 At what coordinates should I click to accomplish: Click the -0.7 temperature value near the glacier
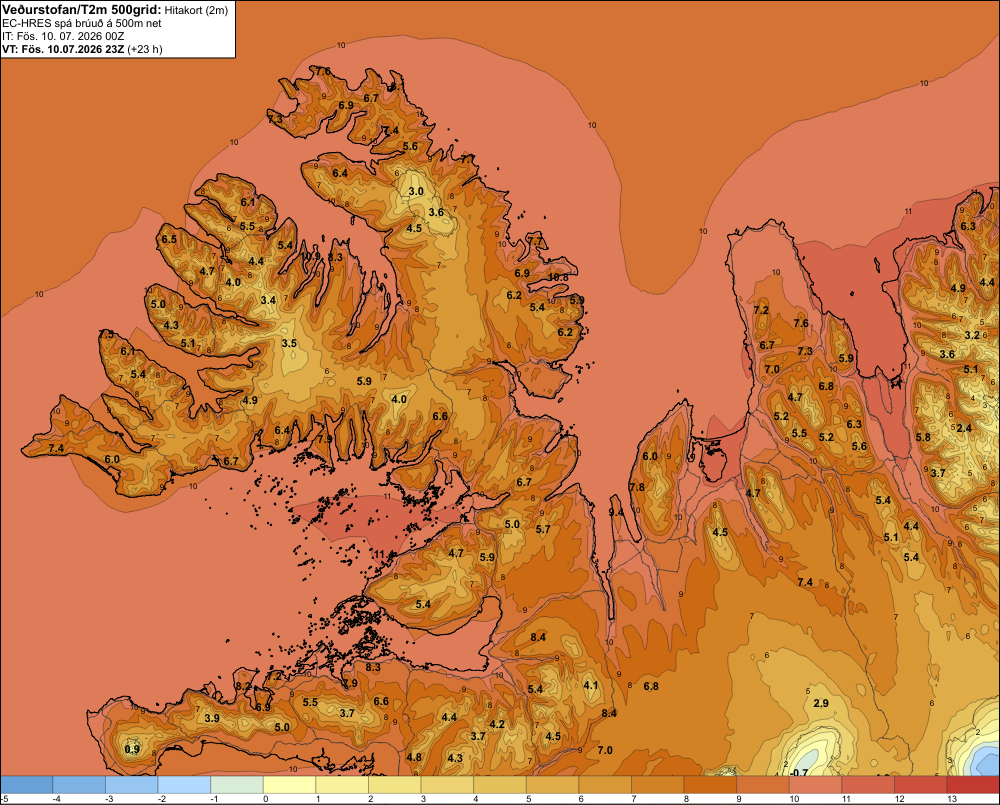798,772
